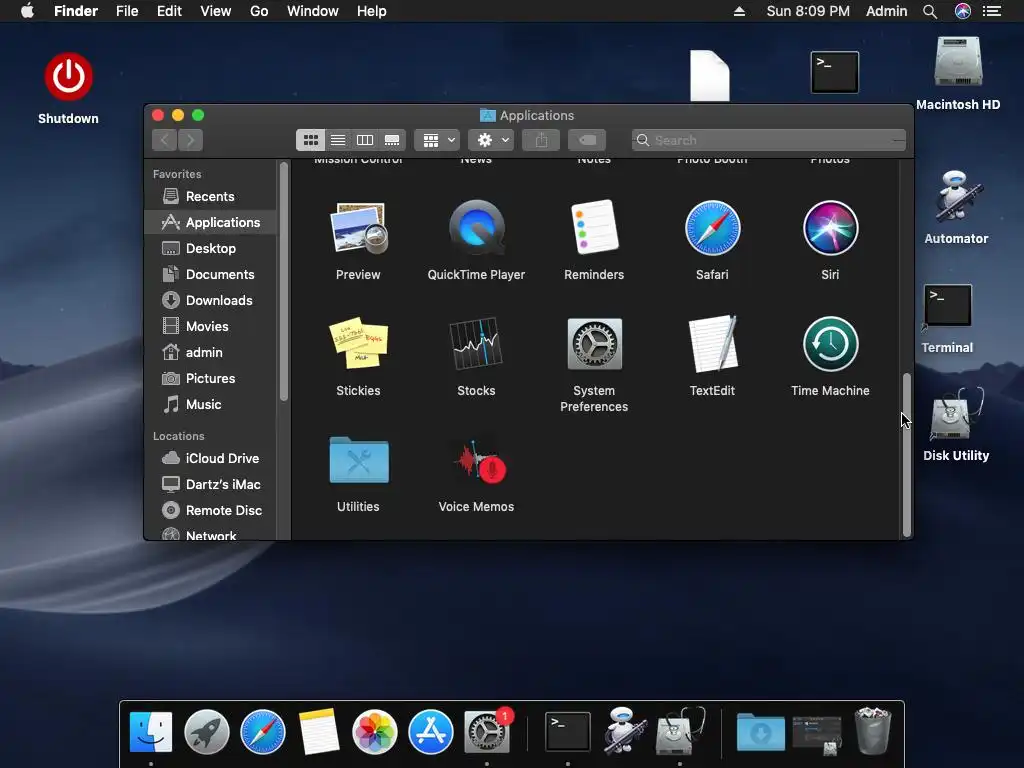Open Safari from the Applications window
The image size is (1024, 768).
[x=712, y=228]
